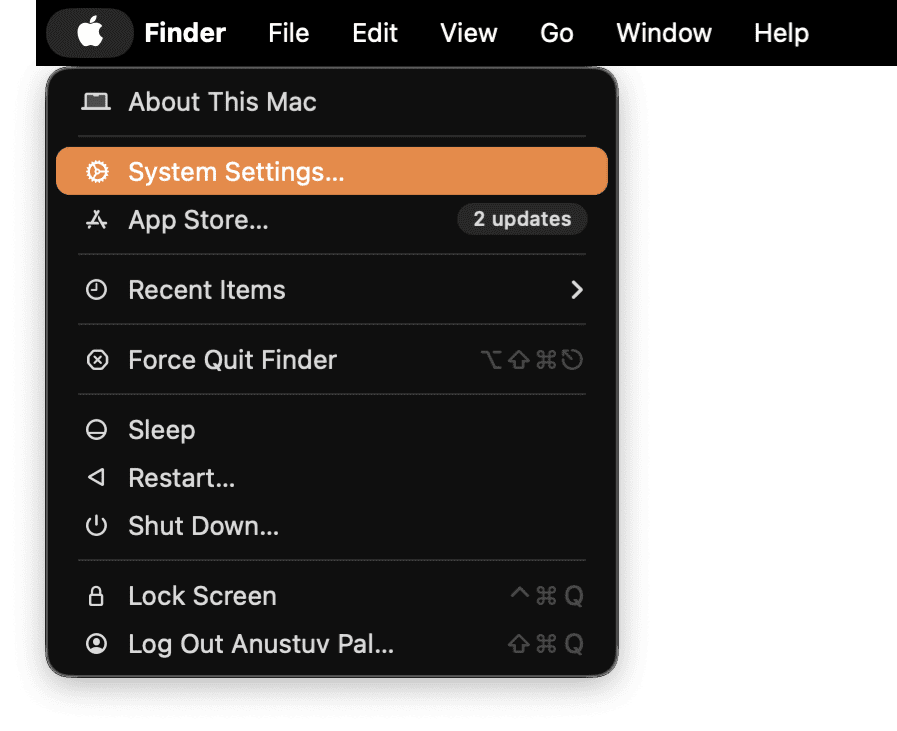The width and height of the screenshot is (897, 731).
Task: Open the Window menu
Action: pos(664,33)
